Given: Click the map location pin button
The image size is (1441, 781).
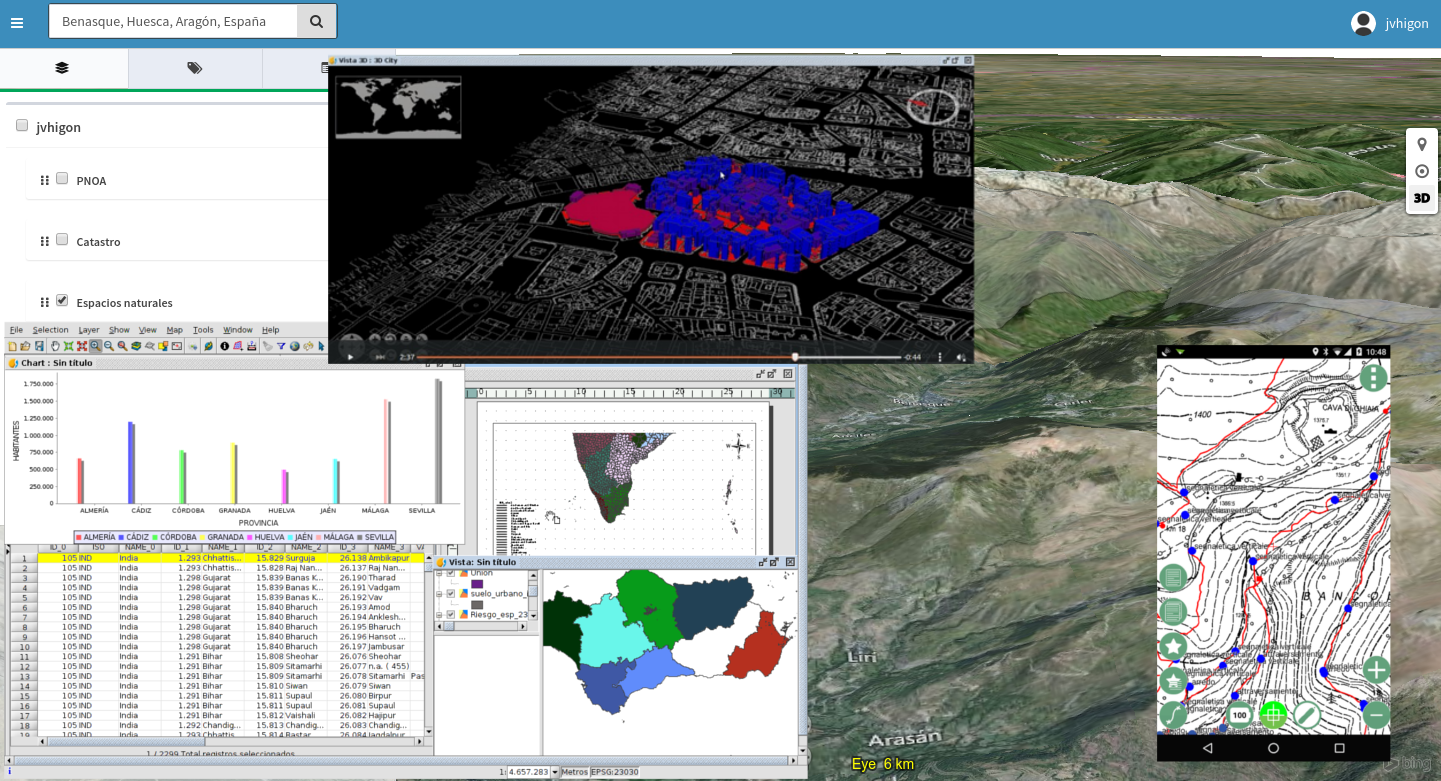Looking at the screenshot, I should coord(1422,145).
